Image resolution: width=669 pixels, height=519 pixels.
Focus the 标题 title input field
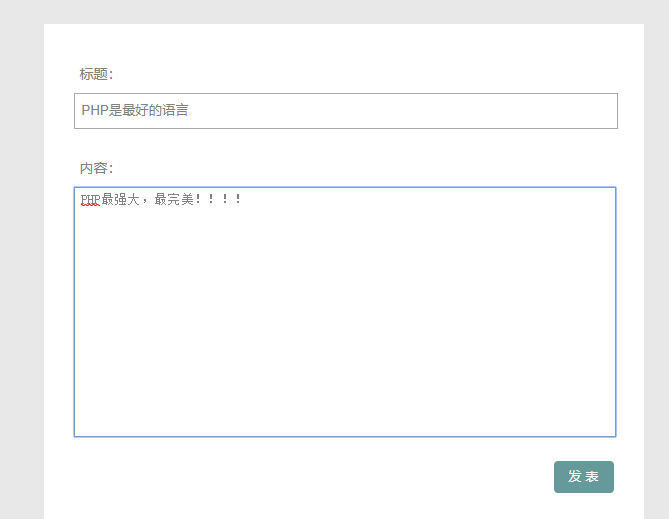(345, 111)
